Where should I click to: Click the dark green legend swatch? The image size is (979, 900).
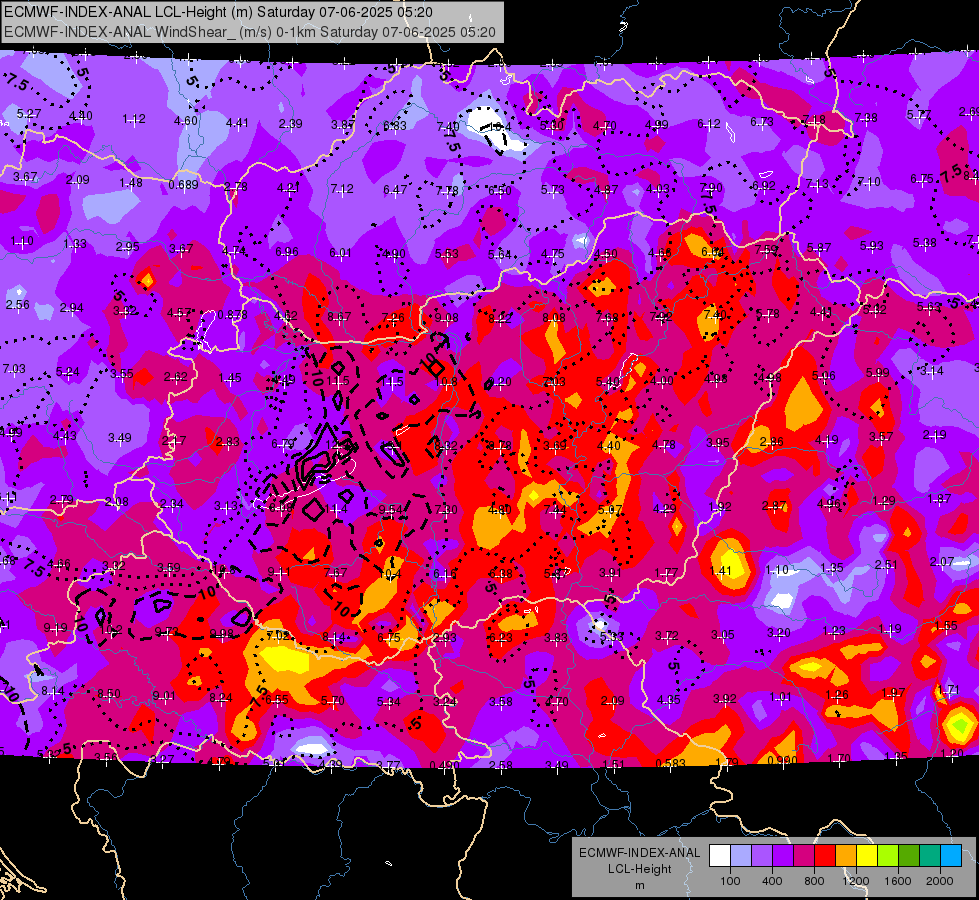point(909,856)
